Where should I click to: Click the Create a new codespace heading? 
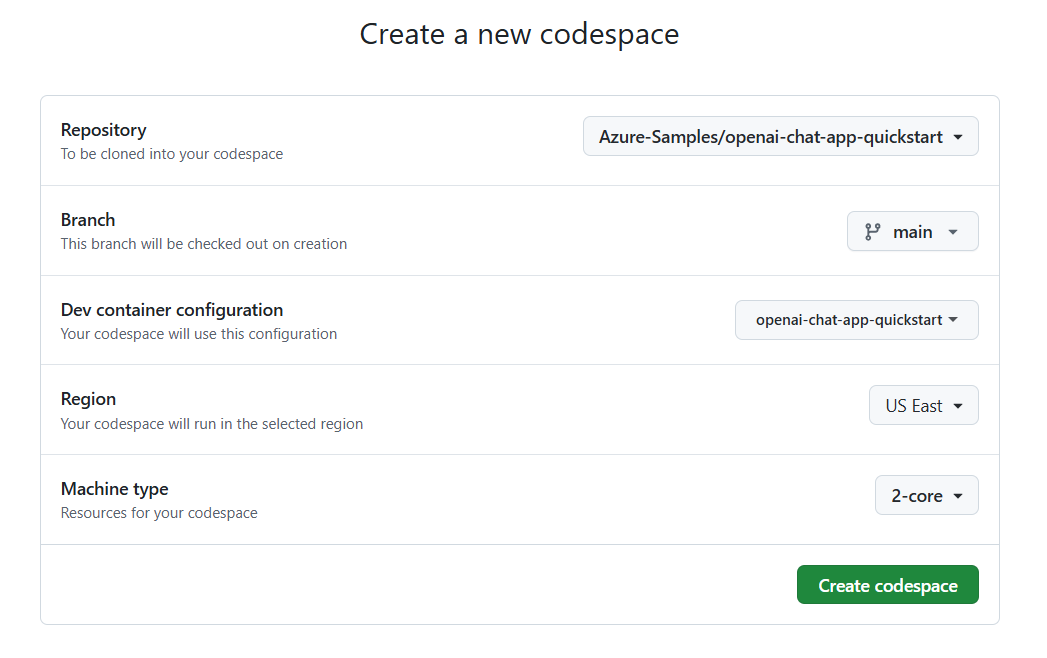tap(519, 34)
